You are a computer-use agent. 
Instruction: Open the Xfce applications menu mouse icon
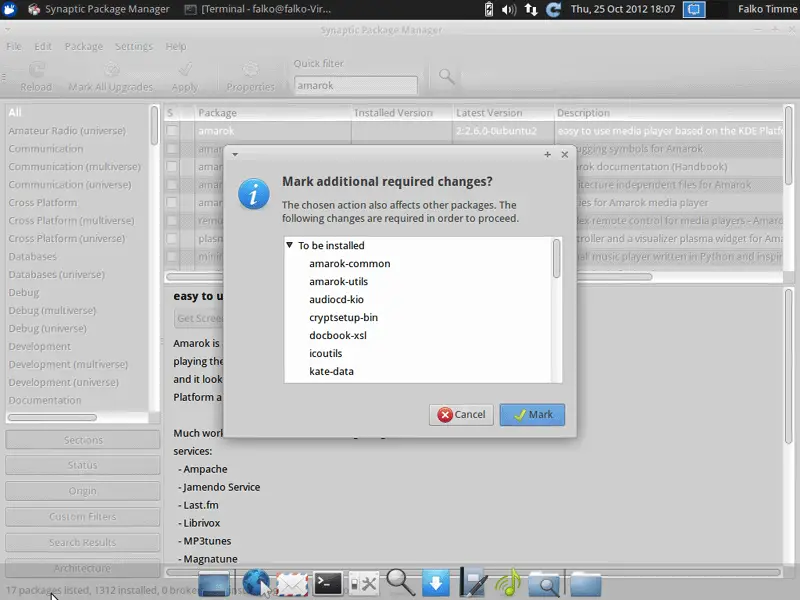tap(9, 9)
